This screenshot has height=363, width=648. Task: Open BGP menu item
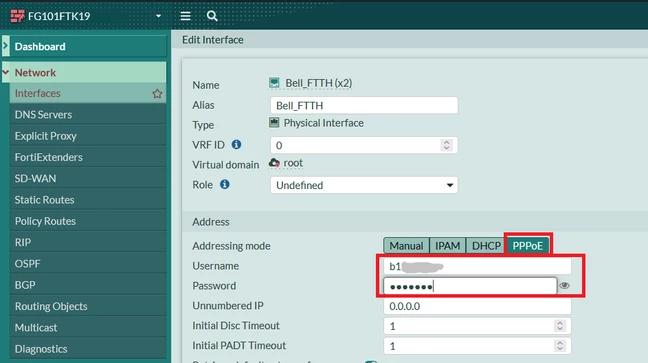pos(88,285)
